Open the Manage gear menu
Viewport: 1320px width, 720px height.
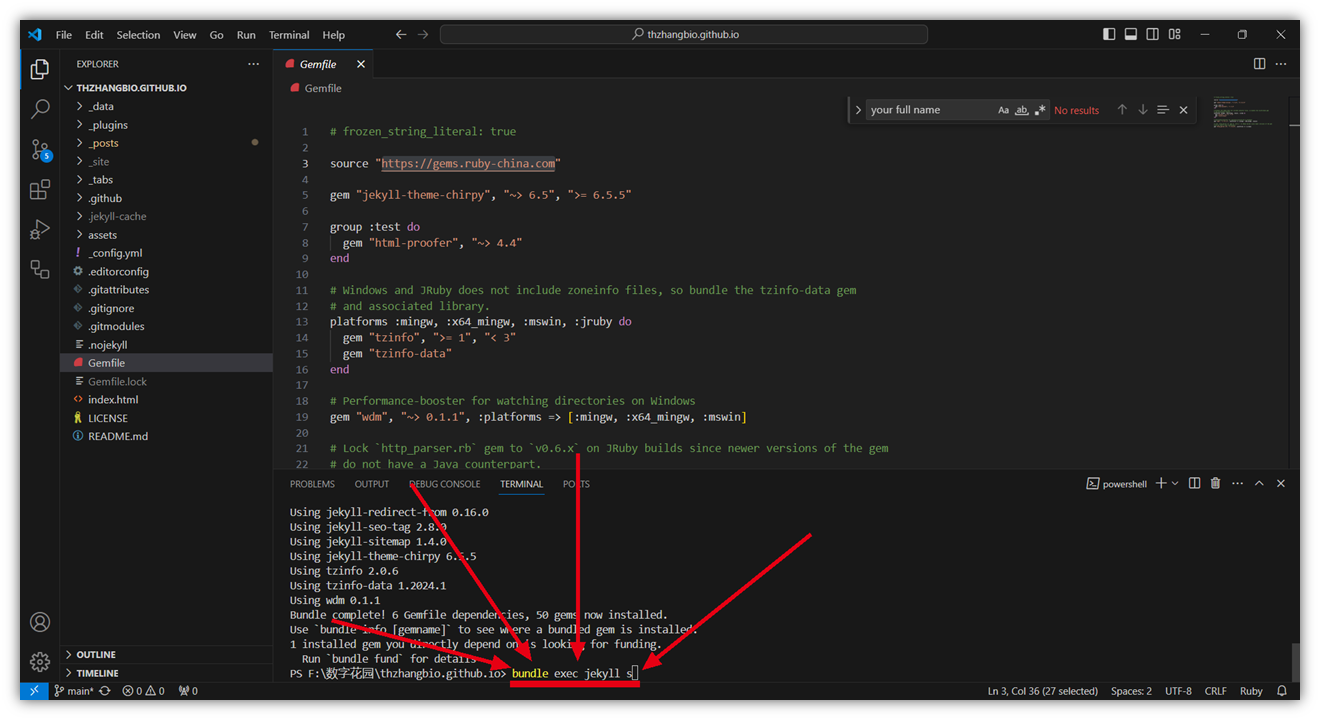pyautogui.click(x=40, y=661)
